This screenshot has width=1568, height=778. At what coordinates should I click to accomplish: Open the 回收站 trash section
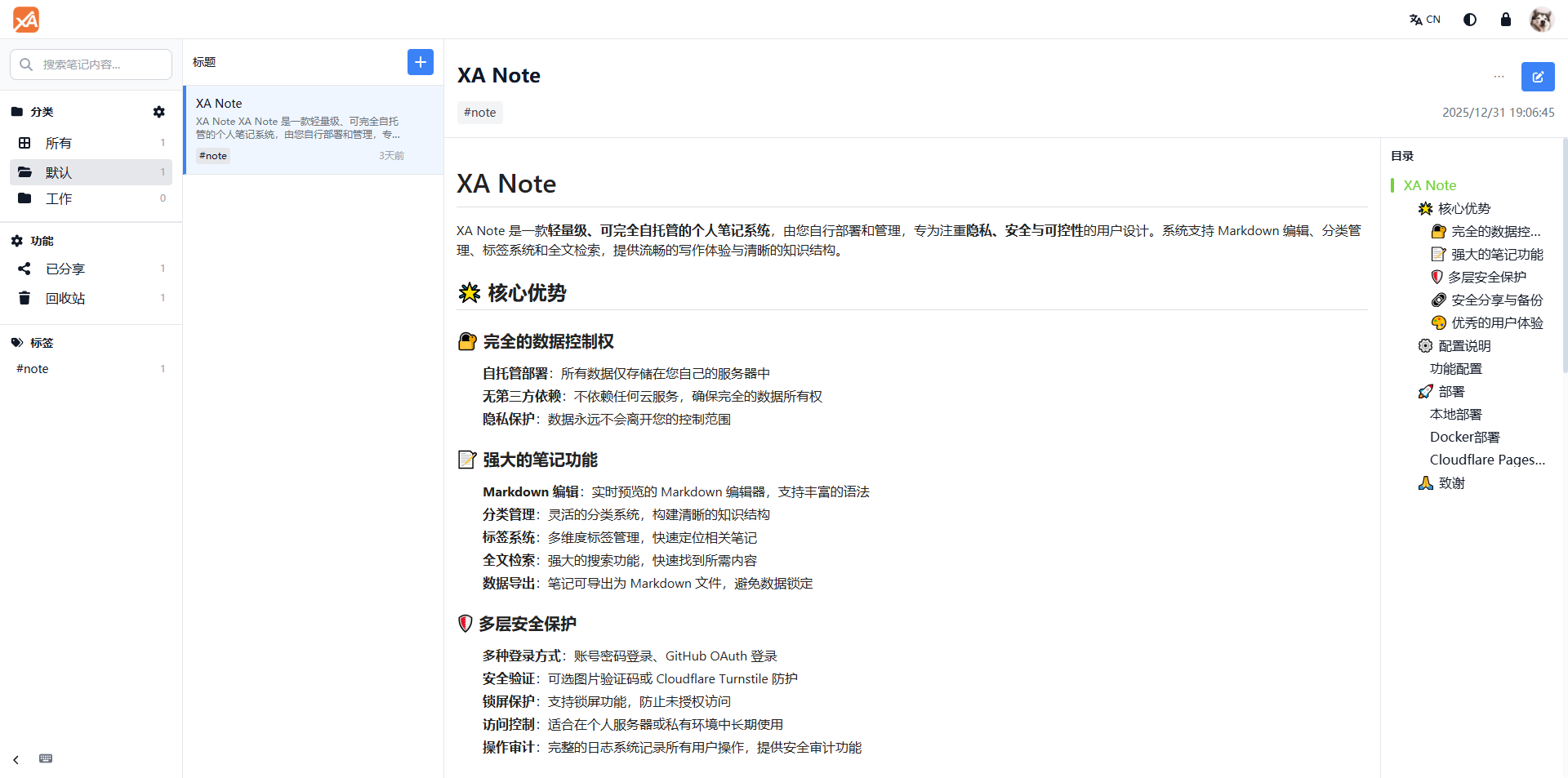65,298
